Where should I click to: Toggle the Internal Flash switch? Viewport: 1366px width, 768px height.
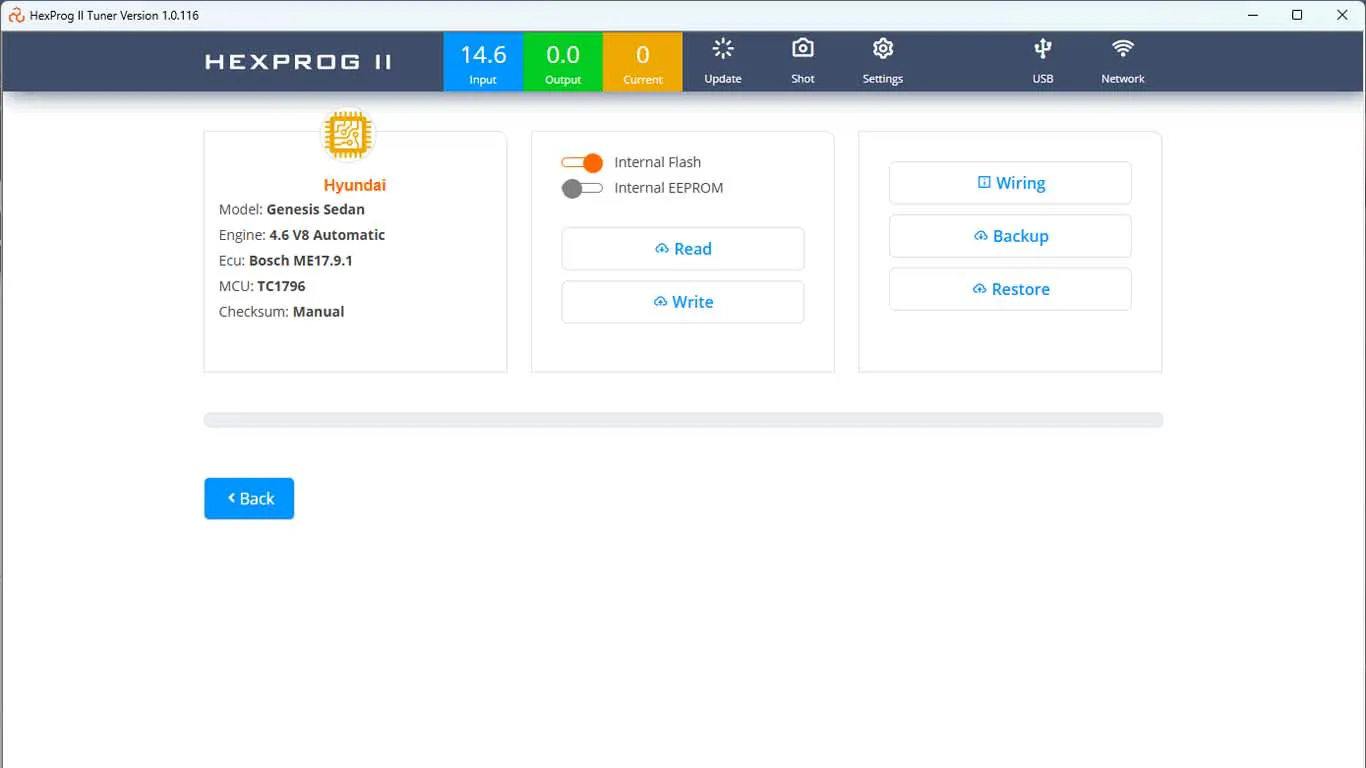point(582,162)
